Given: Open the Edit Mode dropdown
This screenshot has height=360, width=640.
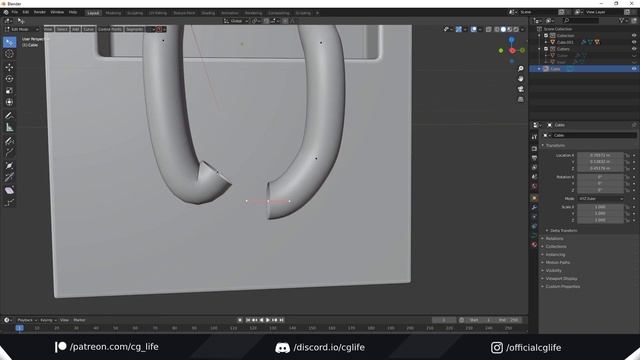Looking at the screenshot, I should pos(22,29).
